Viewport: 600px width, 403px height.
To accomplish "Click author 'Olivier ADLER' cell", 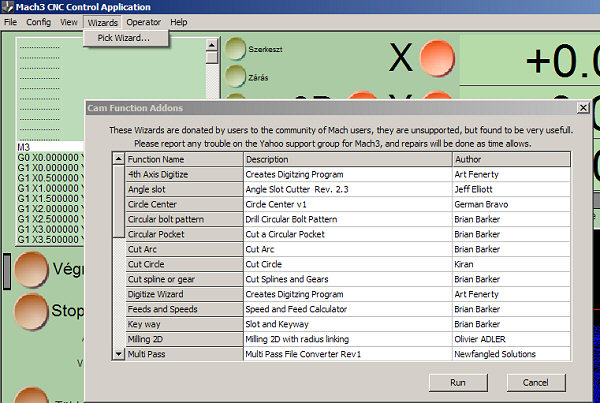I will (511, 339).
